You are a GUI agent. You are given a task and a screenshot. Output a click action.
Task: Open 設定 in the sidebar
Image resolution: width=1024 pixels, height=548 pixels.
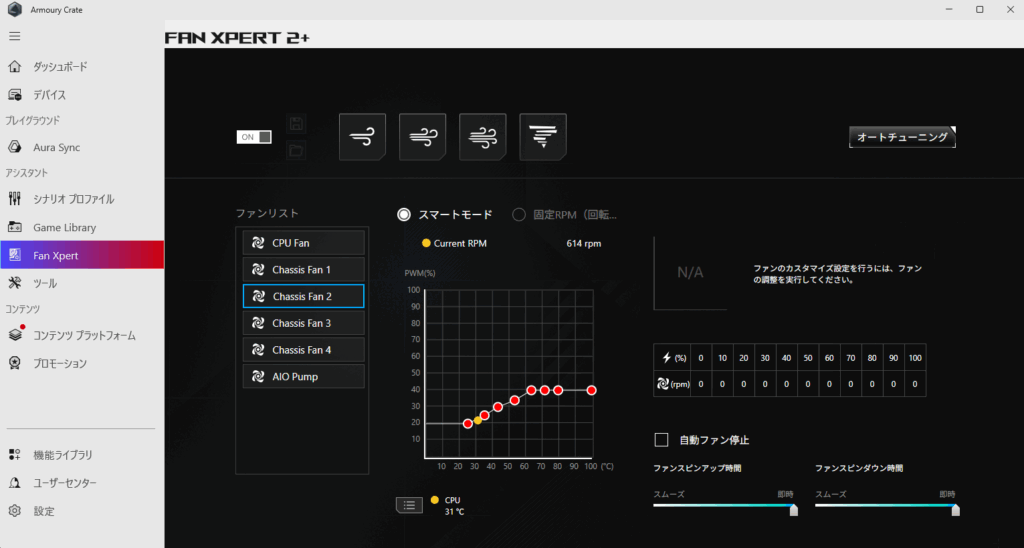coord(82,511)
